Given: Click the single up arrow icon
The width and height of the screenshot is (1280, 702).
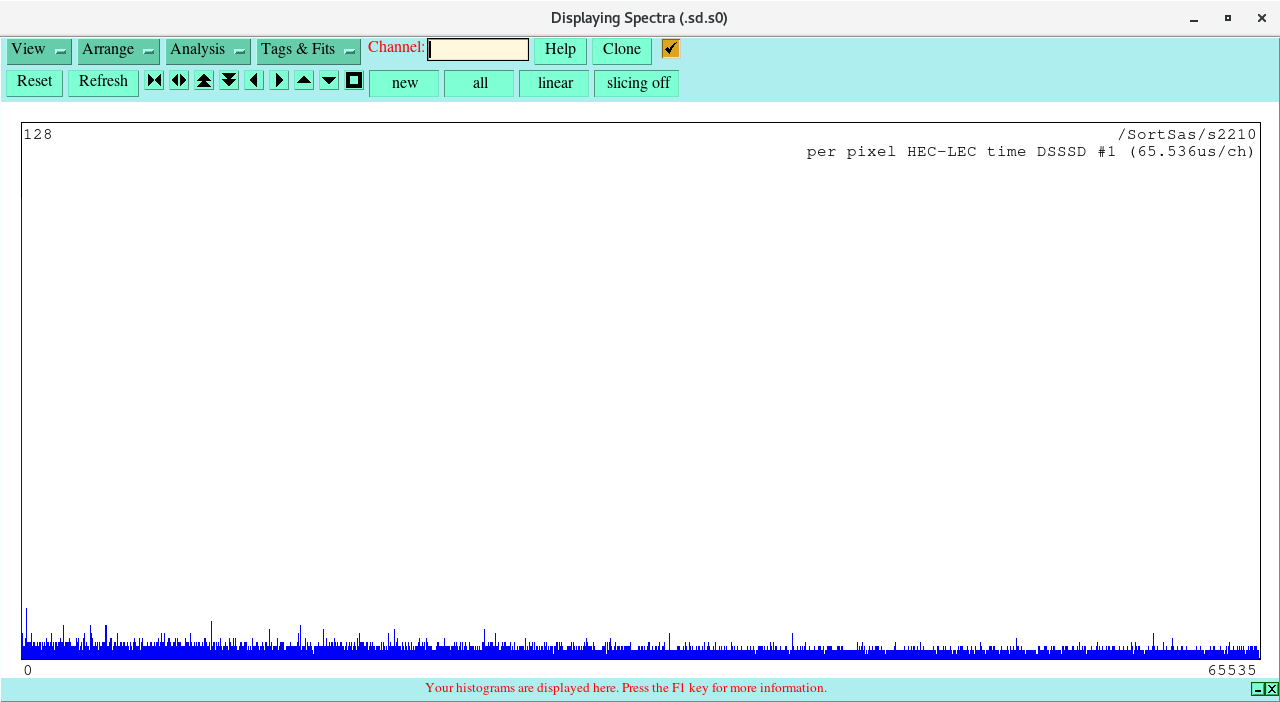Looking at the screenshot, I should [304, 80].
